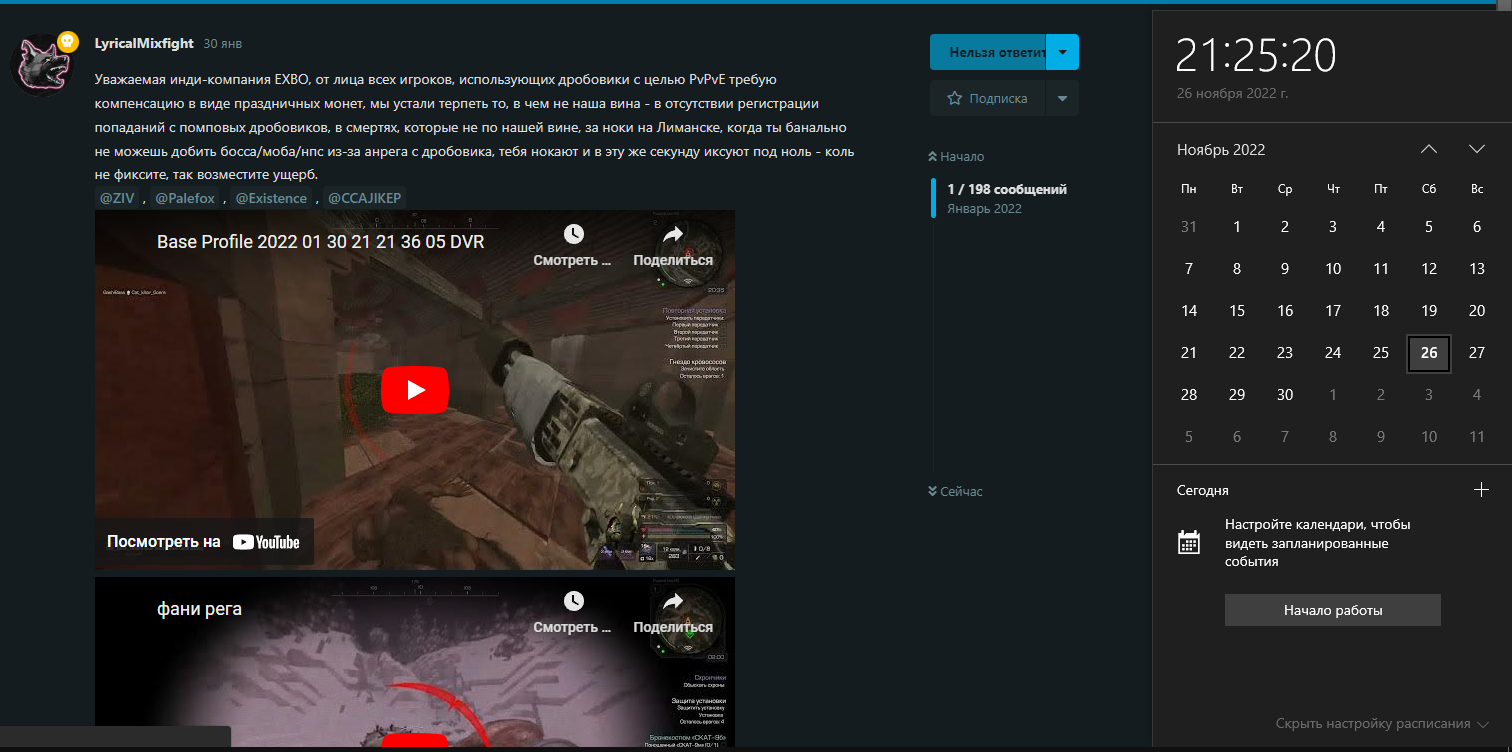Open the @Existence mention

click(271, 198)
